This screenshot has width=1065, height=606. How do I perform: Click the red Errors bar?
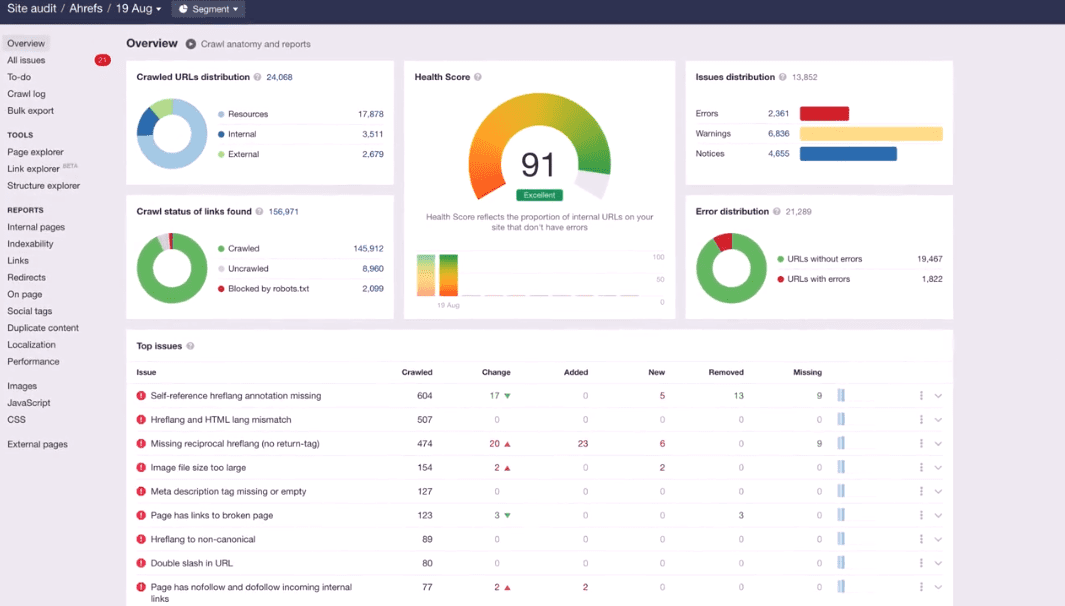(x=825, y=113)
